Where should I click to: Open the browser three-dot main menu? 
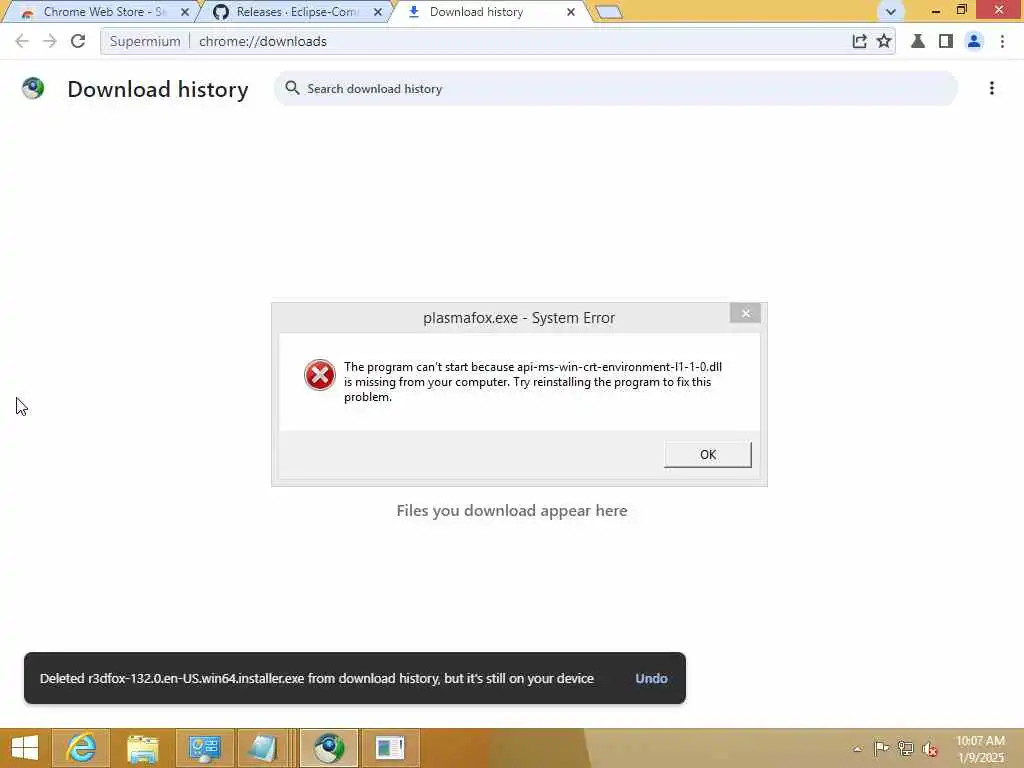click(1002, 41)
